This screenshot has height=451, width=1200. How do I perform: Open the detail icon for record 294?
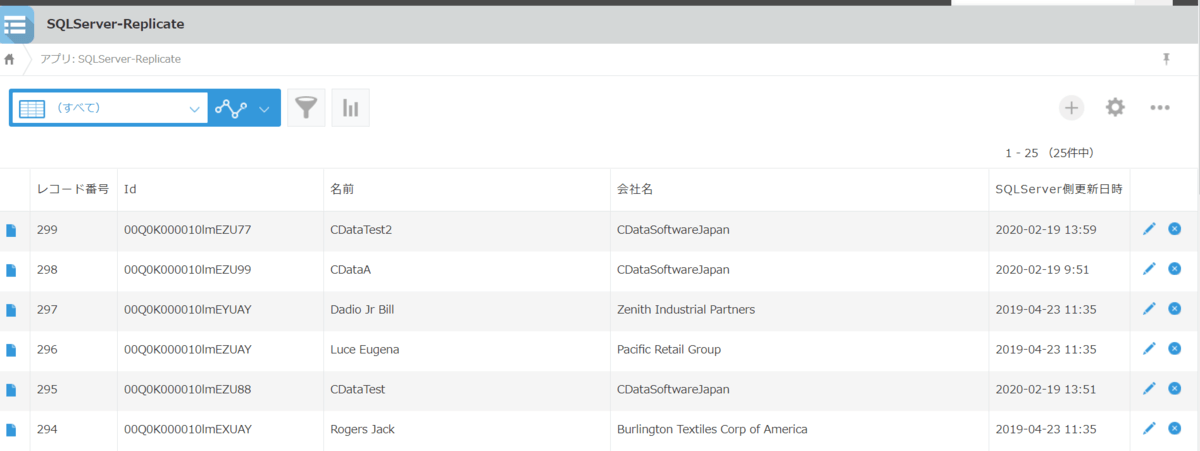click(x=12, y=430)
